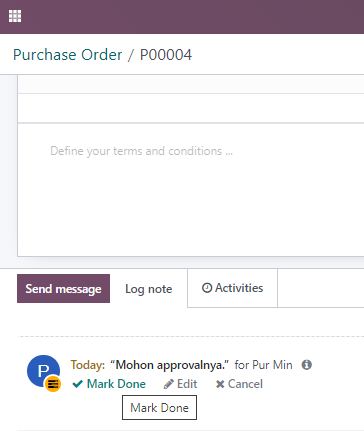Click the blue P user avatar
This screenshot has width=364, height=439.
[x=43, y=371]
